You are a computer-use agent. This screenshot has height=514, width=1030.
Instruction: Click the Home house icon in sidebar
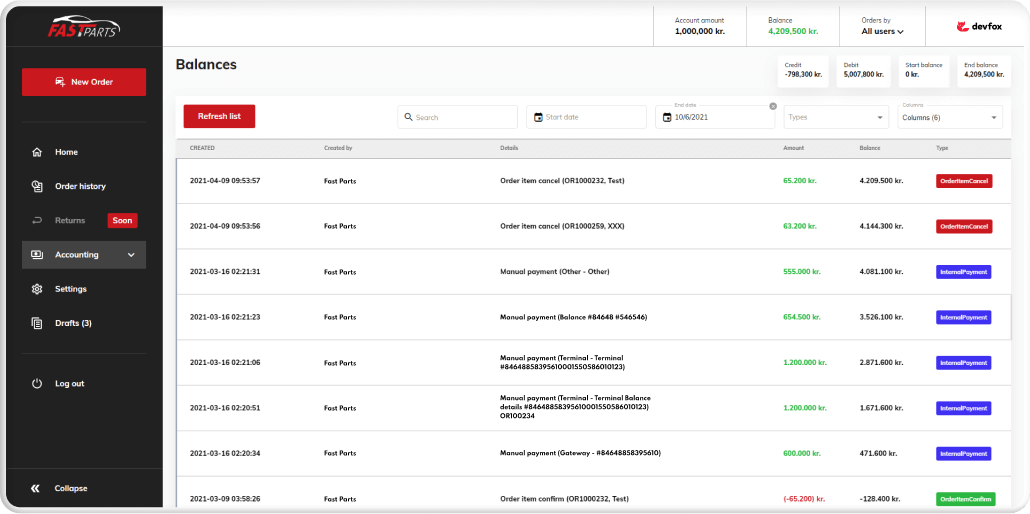point(37,153)
